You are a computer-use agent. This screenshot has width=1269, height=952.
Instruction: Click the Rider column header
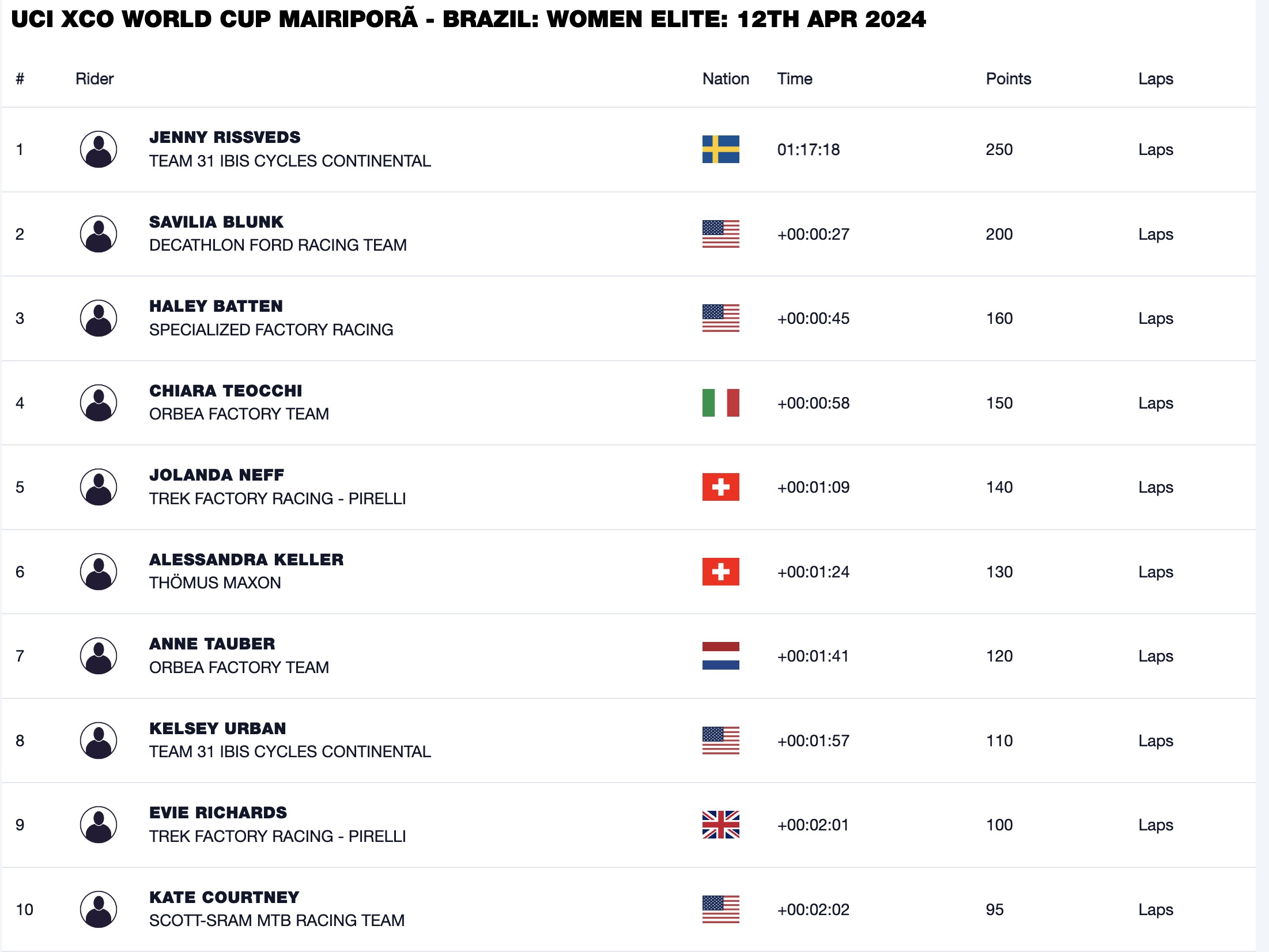coord(95,79)
